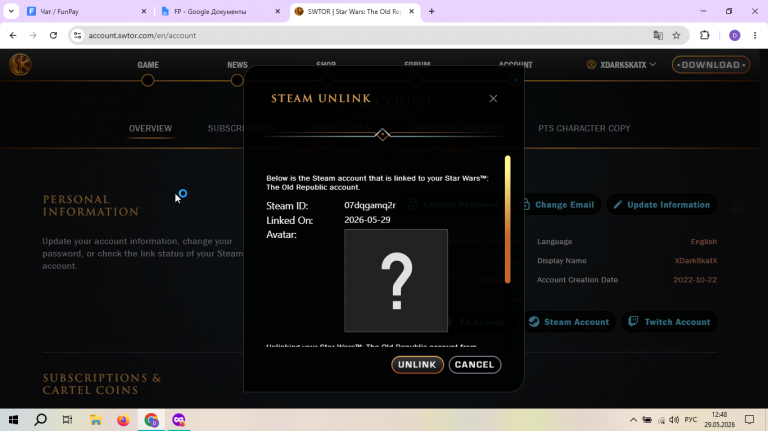Screen dimensions: 768x431
Task: Bookmark this page with the star icon
Action: pyautogui.click(x=676, y=35)
